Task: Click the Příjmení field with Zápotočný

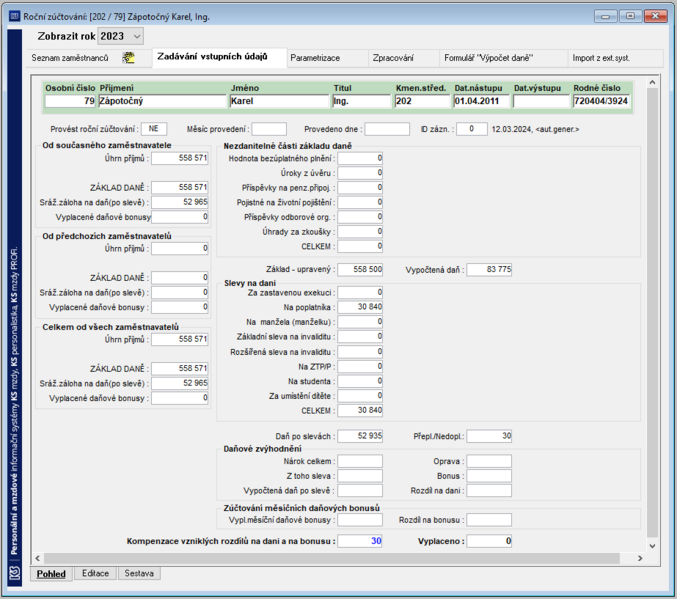Action: [163, 101]
